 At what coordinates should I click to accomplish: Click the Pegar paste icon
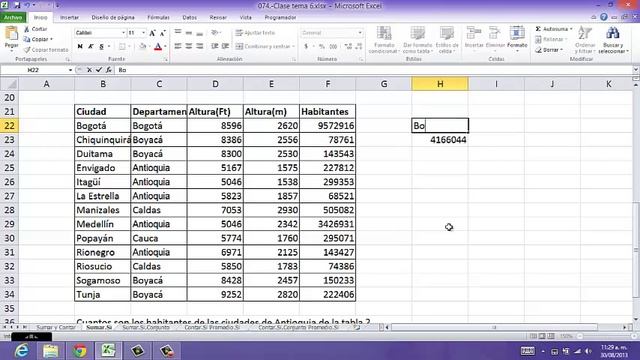coord(11,34)
